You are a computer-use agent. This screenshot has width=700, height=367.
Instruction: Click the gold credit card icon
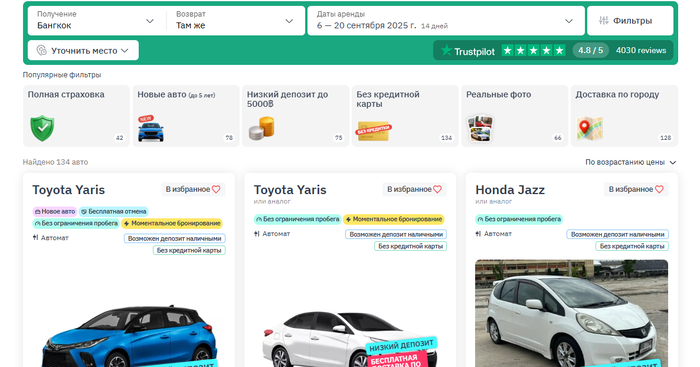click(x=374, y=131)
